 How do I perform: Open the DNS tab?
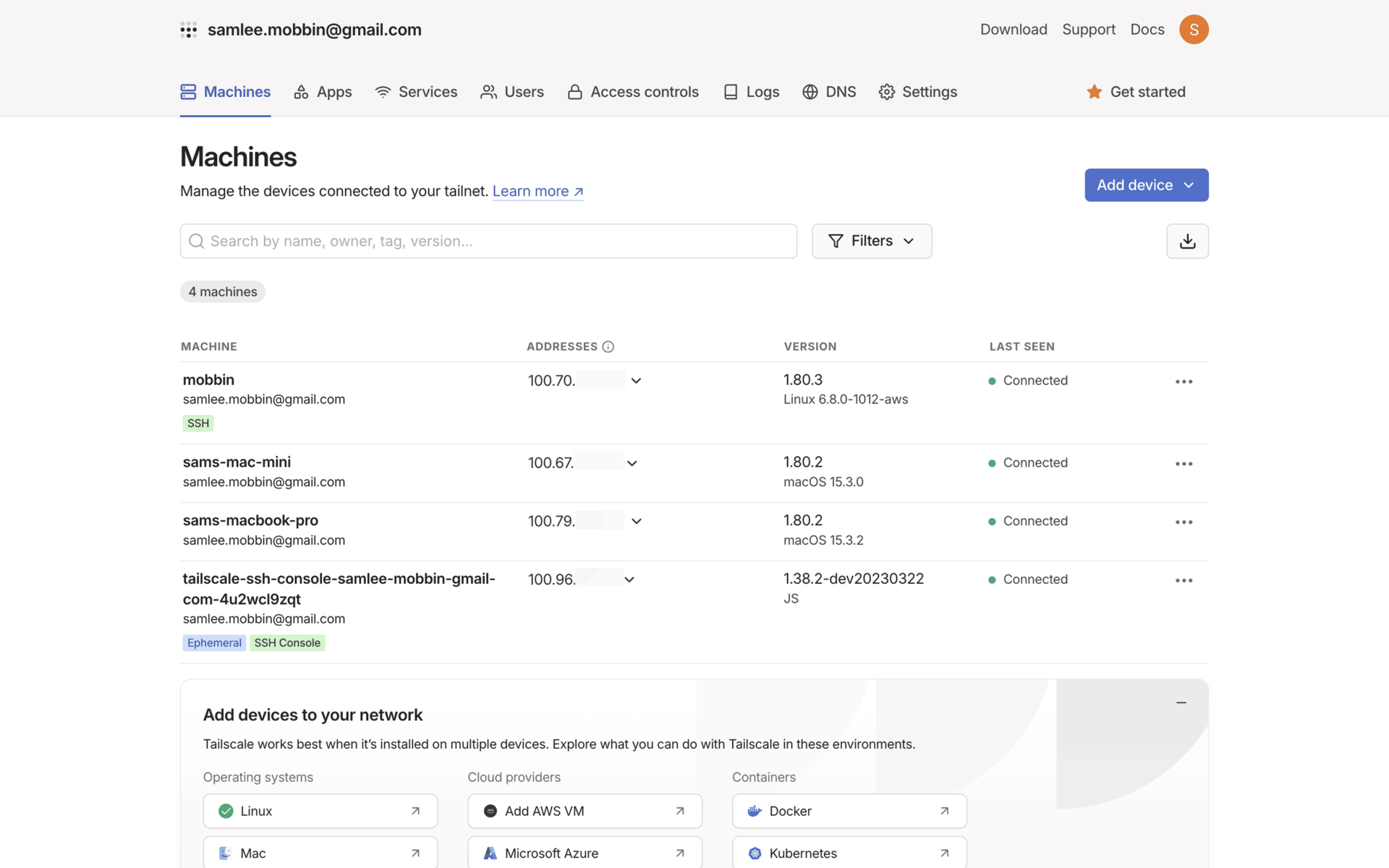(829, 92)
